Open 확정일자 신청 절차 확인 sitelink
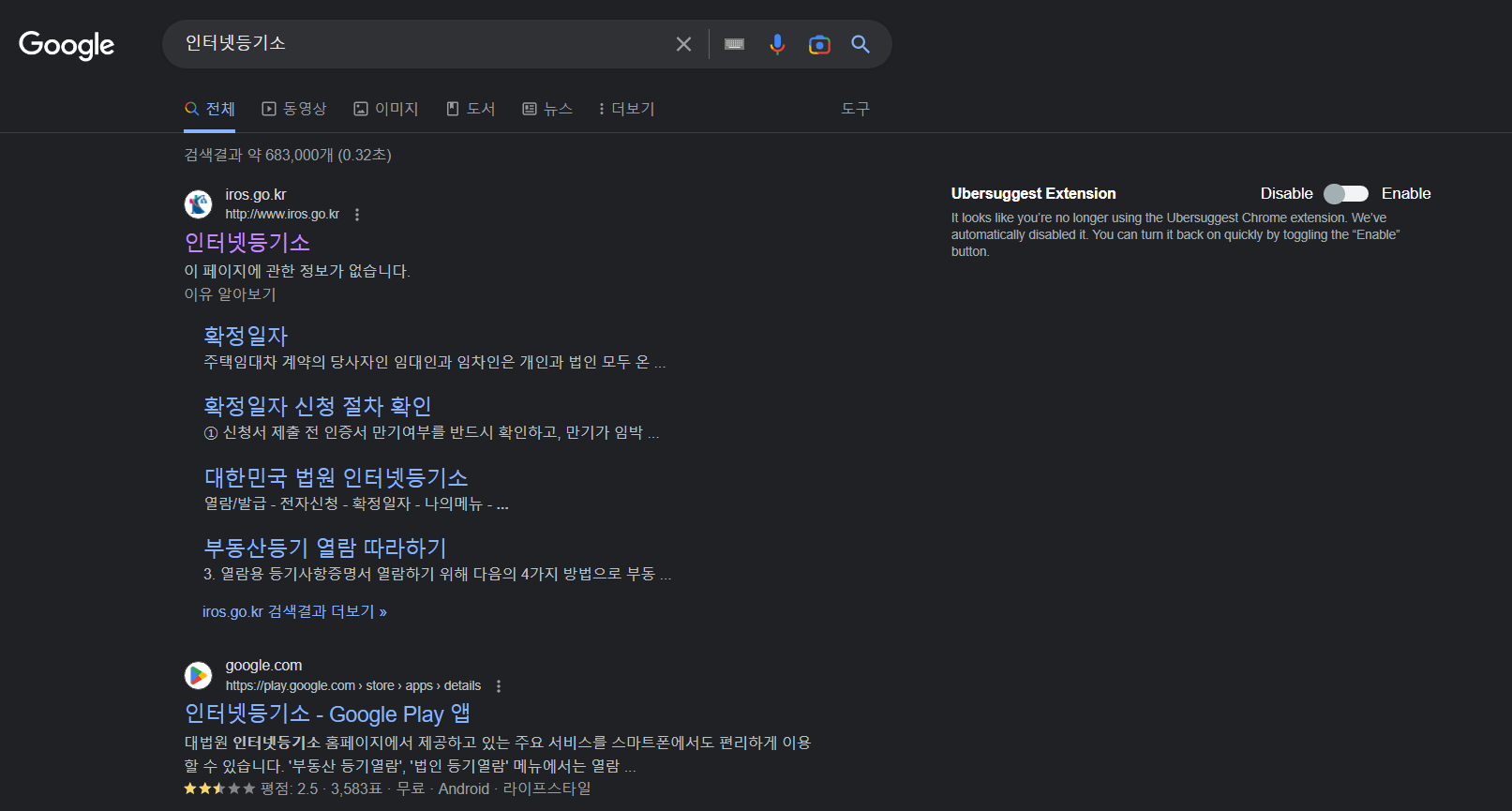1512x811 pixels. pos(318,406)
